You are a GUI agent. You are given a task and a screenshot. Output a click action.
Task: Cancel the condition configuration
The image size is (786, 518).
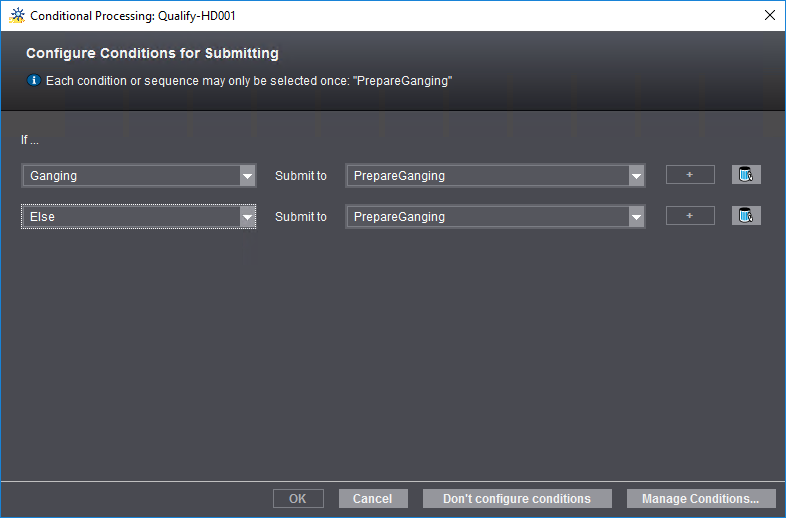click(372, 498)
